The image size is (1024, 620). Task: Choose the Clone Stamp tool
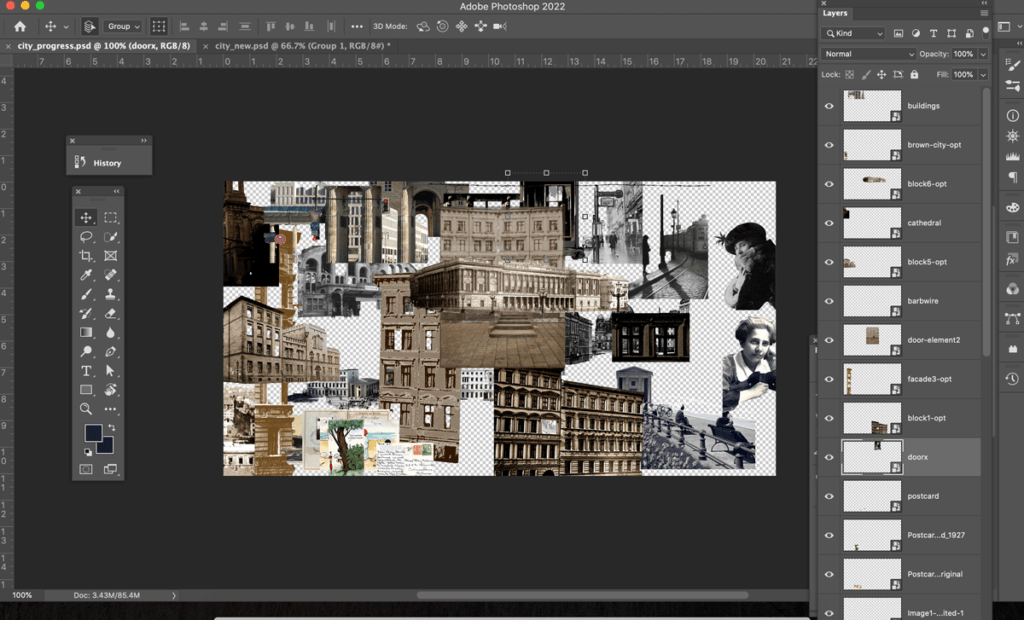(x=111, y=295)
